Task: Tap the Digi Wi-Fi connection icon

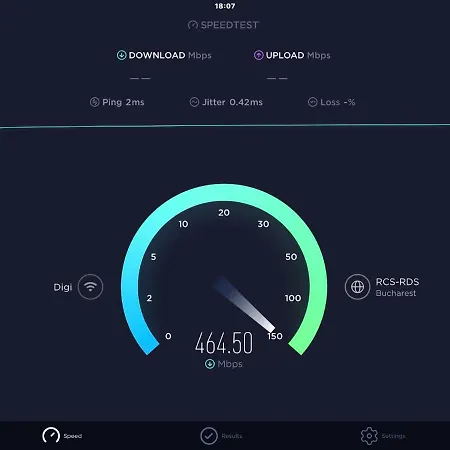Action: tap(90, 287)
